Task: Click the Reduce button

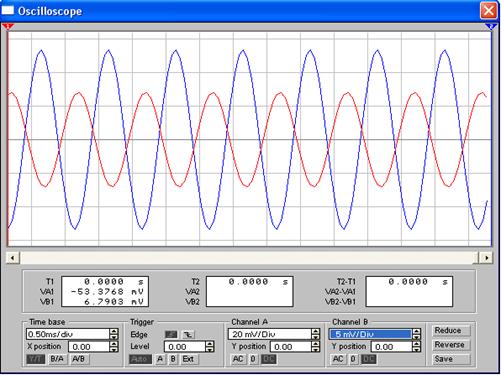Action: point(450,330)
